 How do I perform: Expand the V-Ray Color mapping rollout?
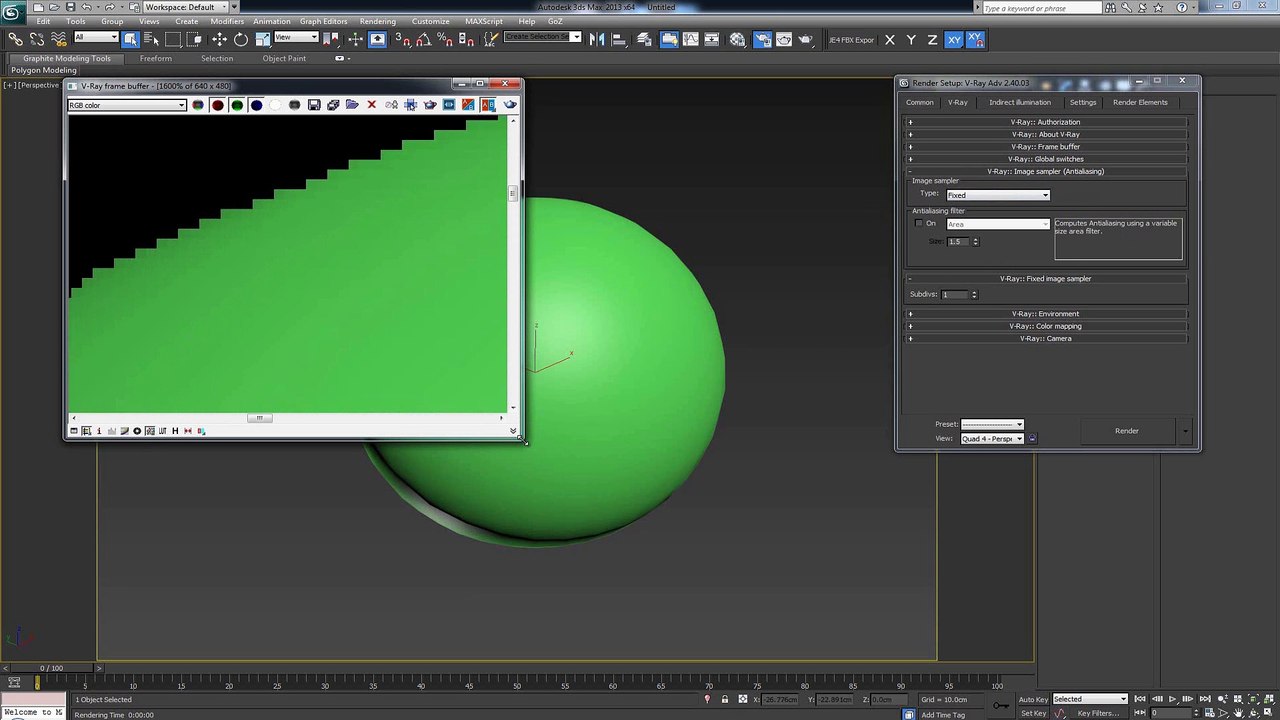click(x=1045, y=326)
